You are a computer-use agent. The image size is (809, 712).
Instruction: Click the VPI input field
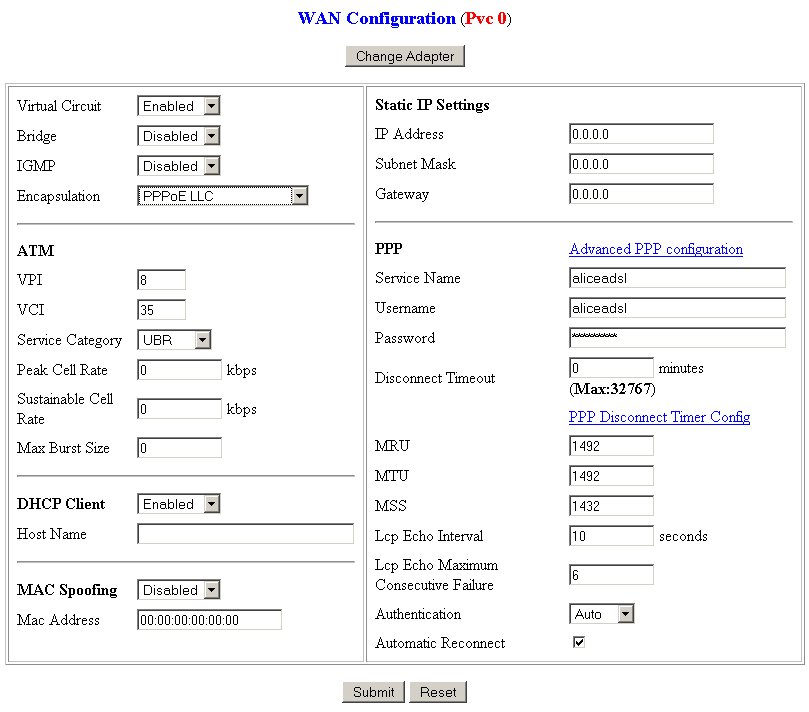pos(161,280)
